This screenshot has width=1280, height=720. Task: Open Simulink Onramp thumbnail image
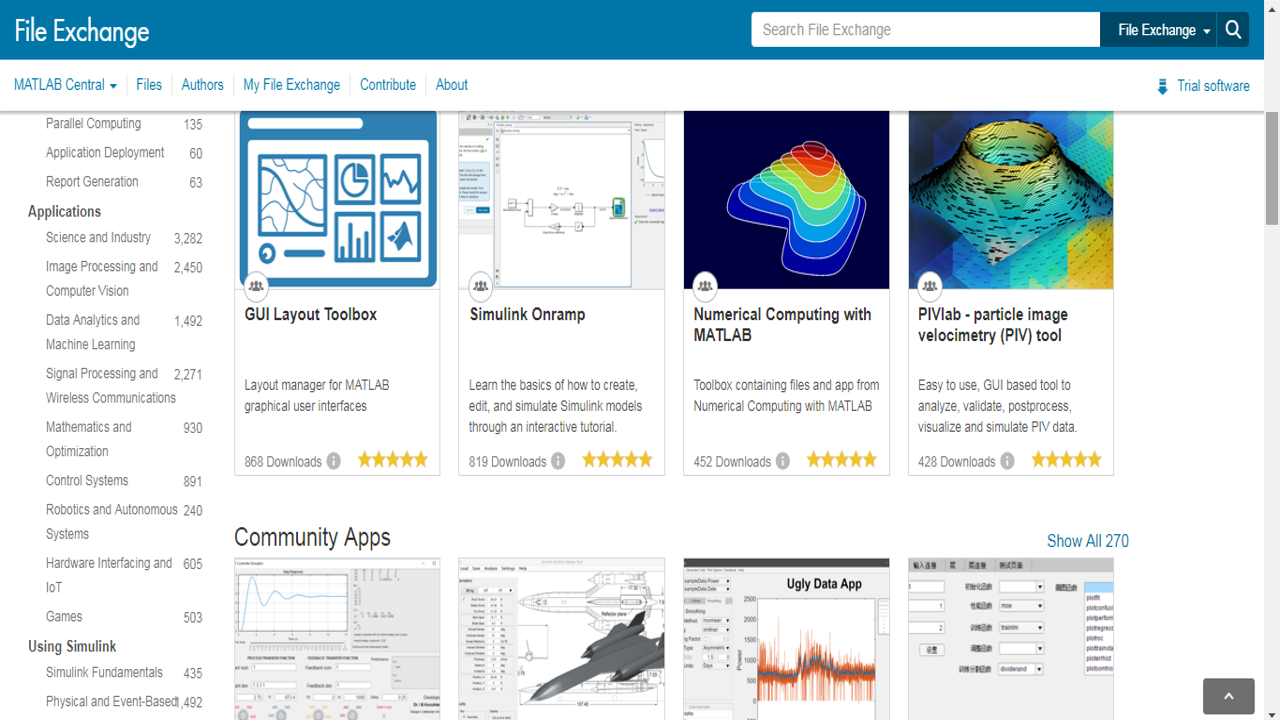click(562, 200)
